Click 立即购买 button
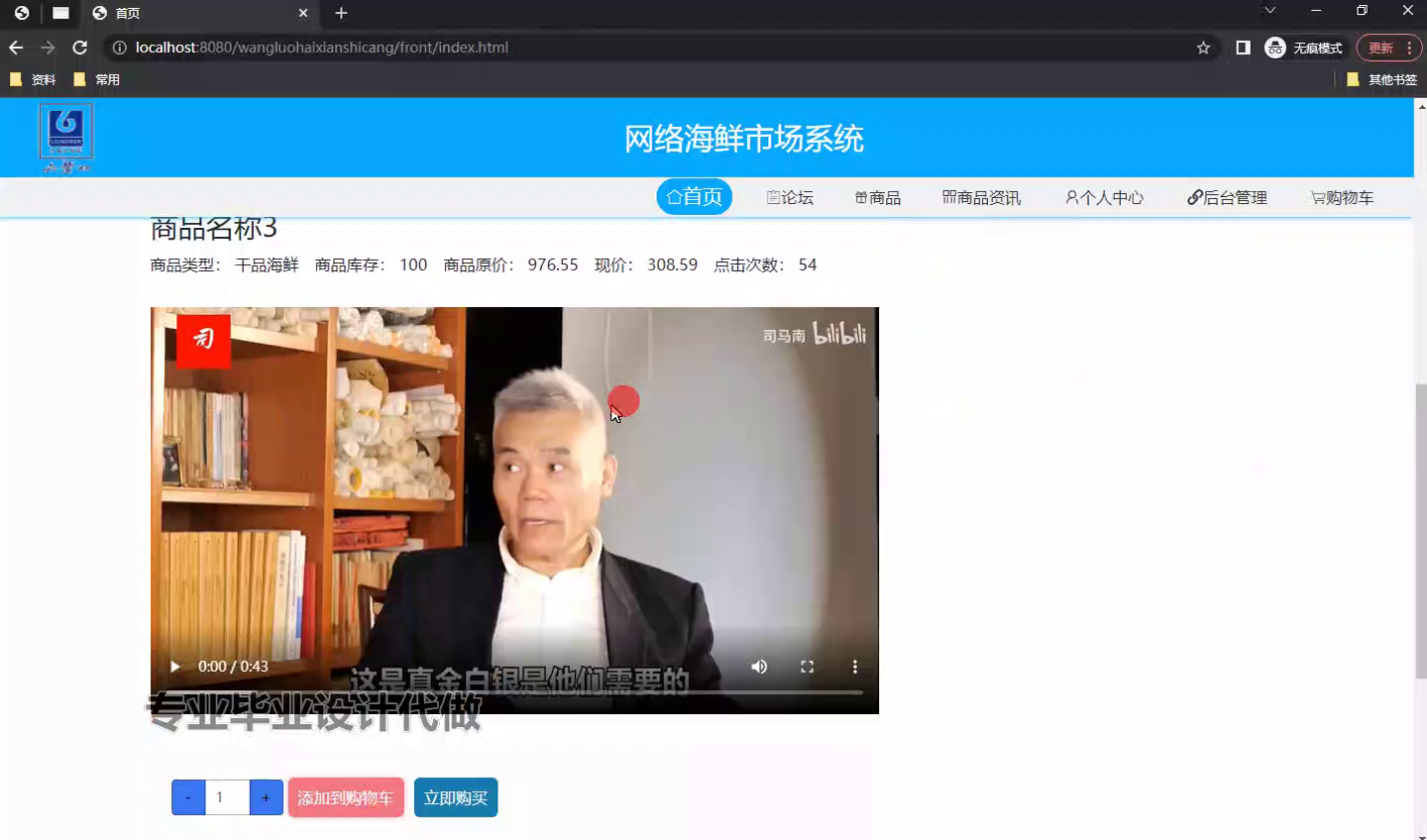This screenshot has height=840, width=1427. point(456,797)
